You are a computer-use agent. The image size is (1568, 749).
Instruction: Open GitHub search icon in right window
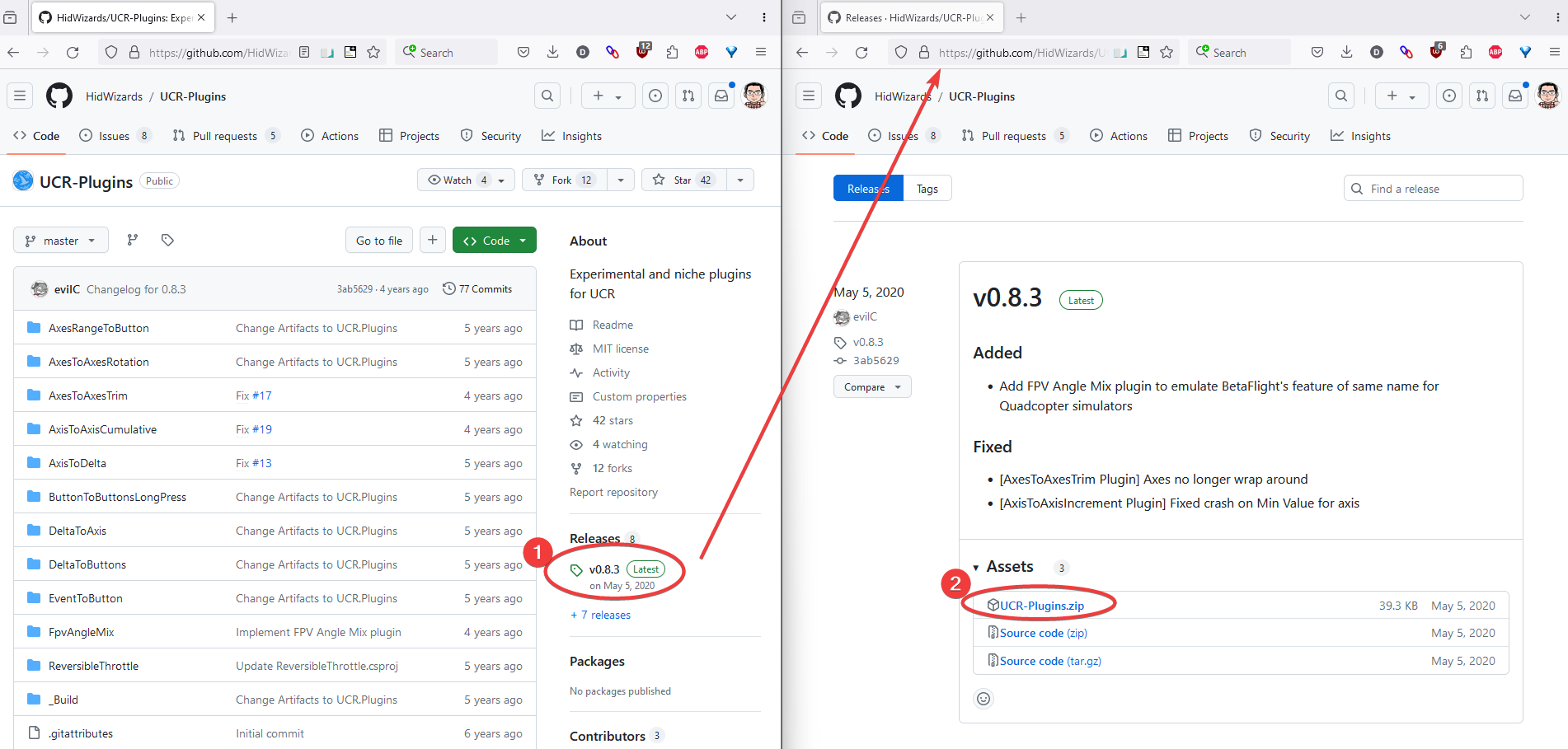point(1341,96)
